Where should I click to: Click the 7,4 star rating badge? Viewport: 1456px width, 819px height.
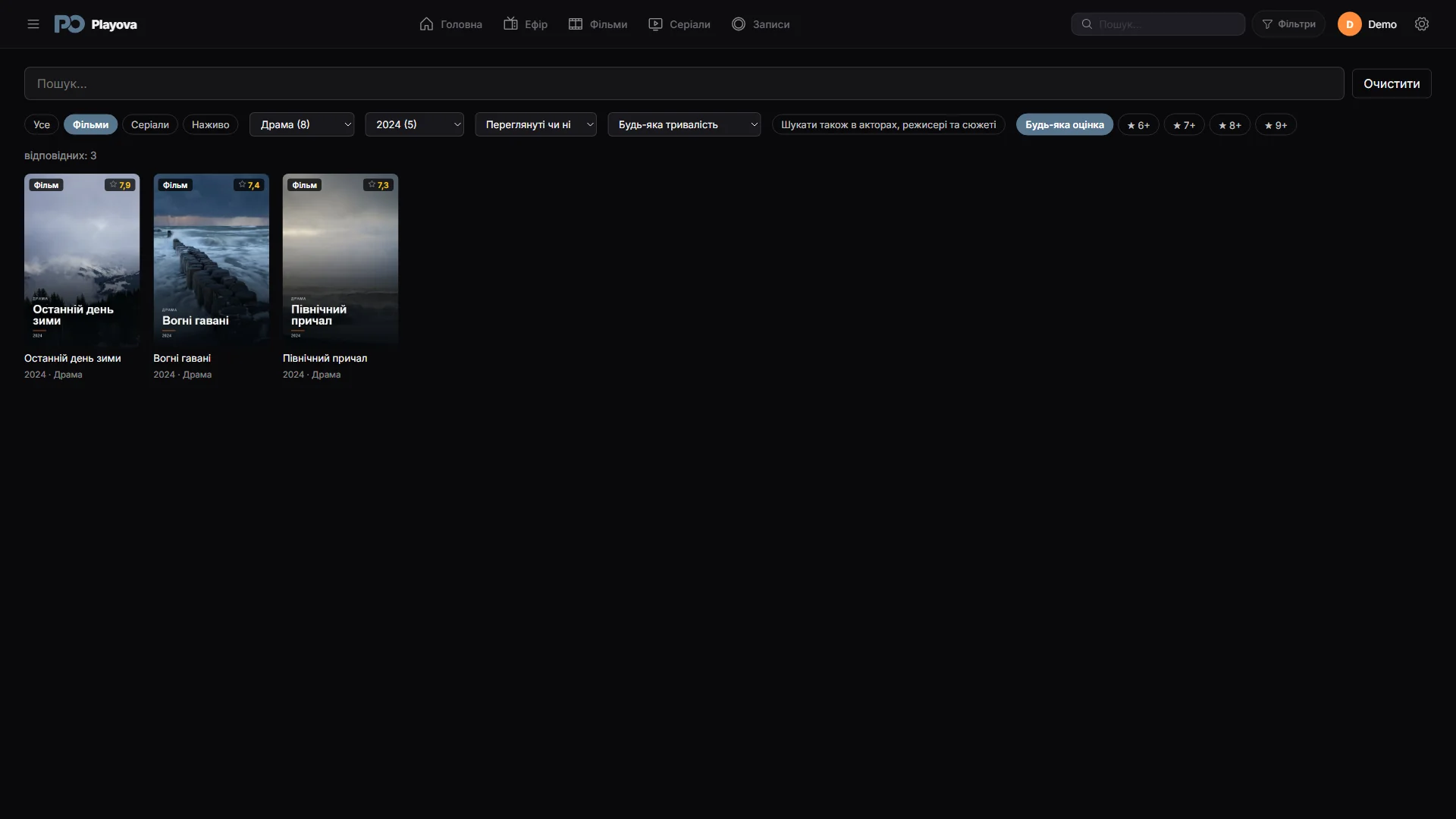coord(249,185)
